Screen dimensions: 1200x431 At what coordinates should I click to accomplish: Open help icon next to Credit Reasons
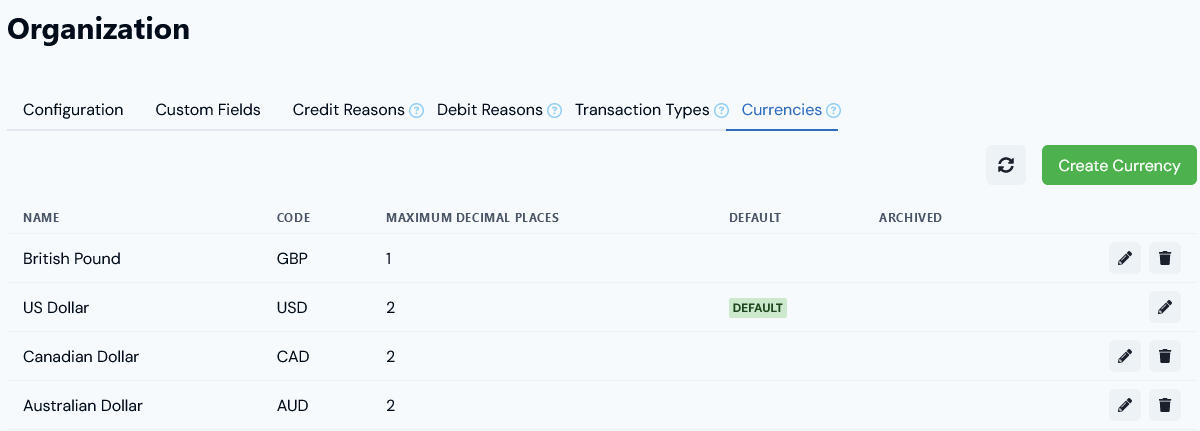point(416,110)
